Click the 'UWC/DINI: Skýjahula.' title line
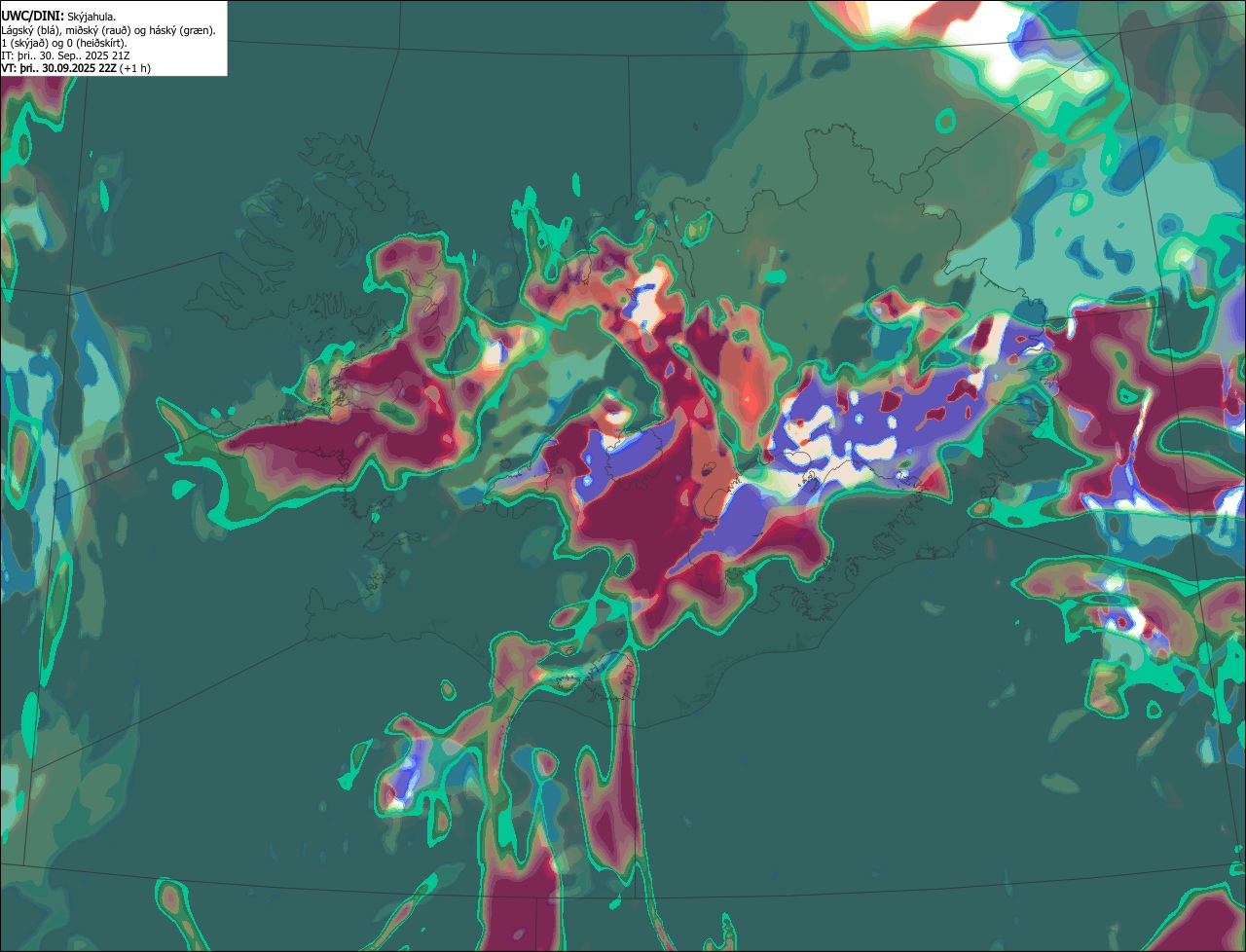 tap(58, 16)
